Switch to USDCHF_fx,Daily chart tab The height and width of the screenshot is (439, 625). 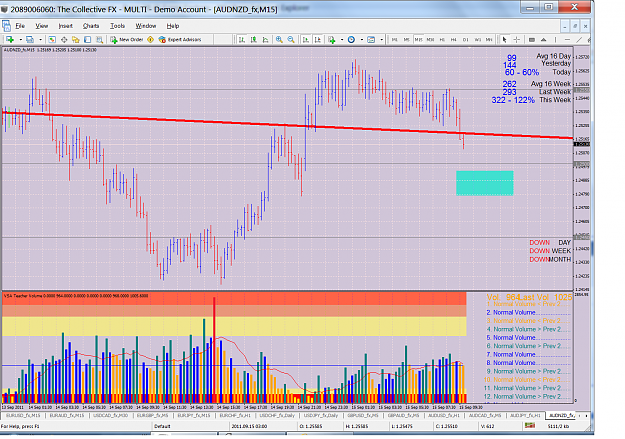point(277,415)
